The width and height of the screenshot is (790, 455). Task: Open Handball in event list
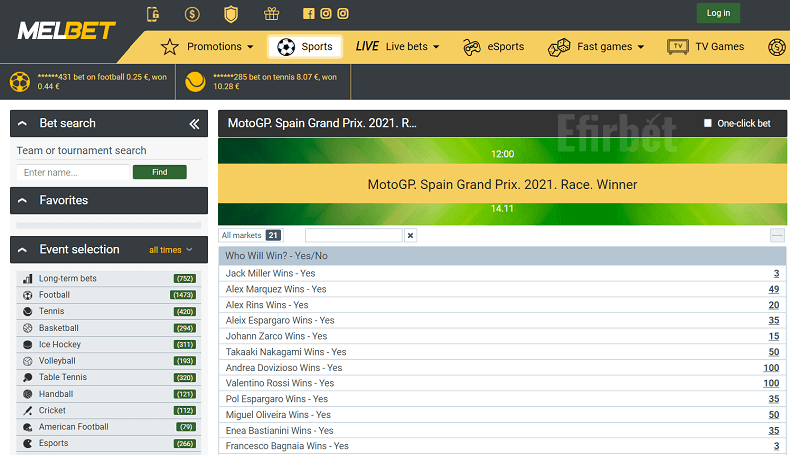pyautogui.click(x=109, y=394)
